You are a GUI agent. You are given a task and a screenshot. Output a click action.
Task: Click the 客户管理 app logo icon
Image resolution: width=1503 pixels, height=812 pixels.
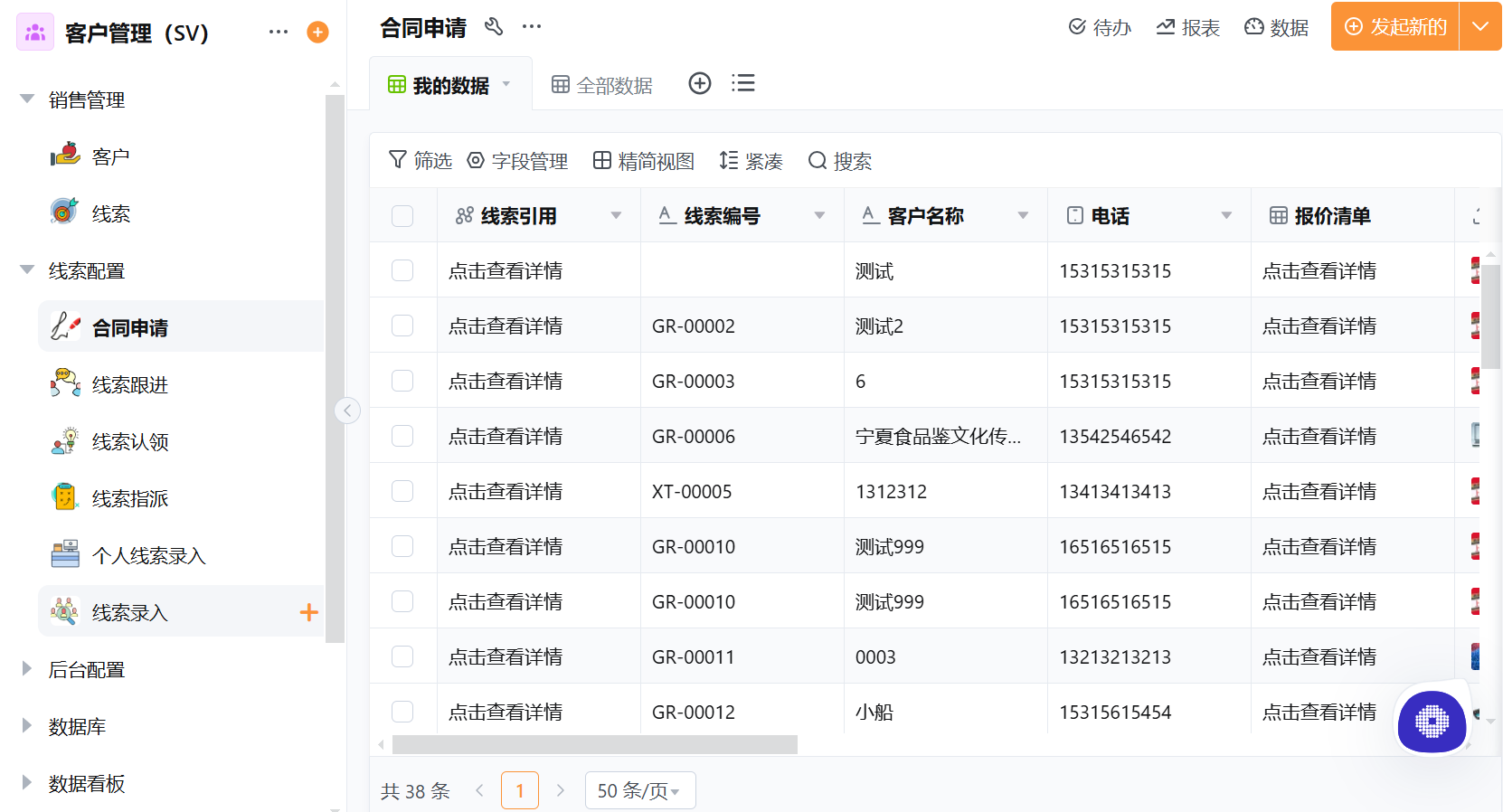point(35,32)
